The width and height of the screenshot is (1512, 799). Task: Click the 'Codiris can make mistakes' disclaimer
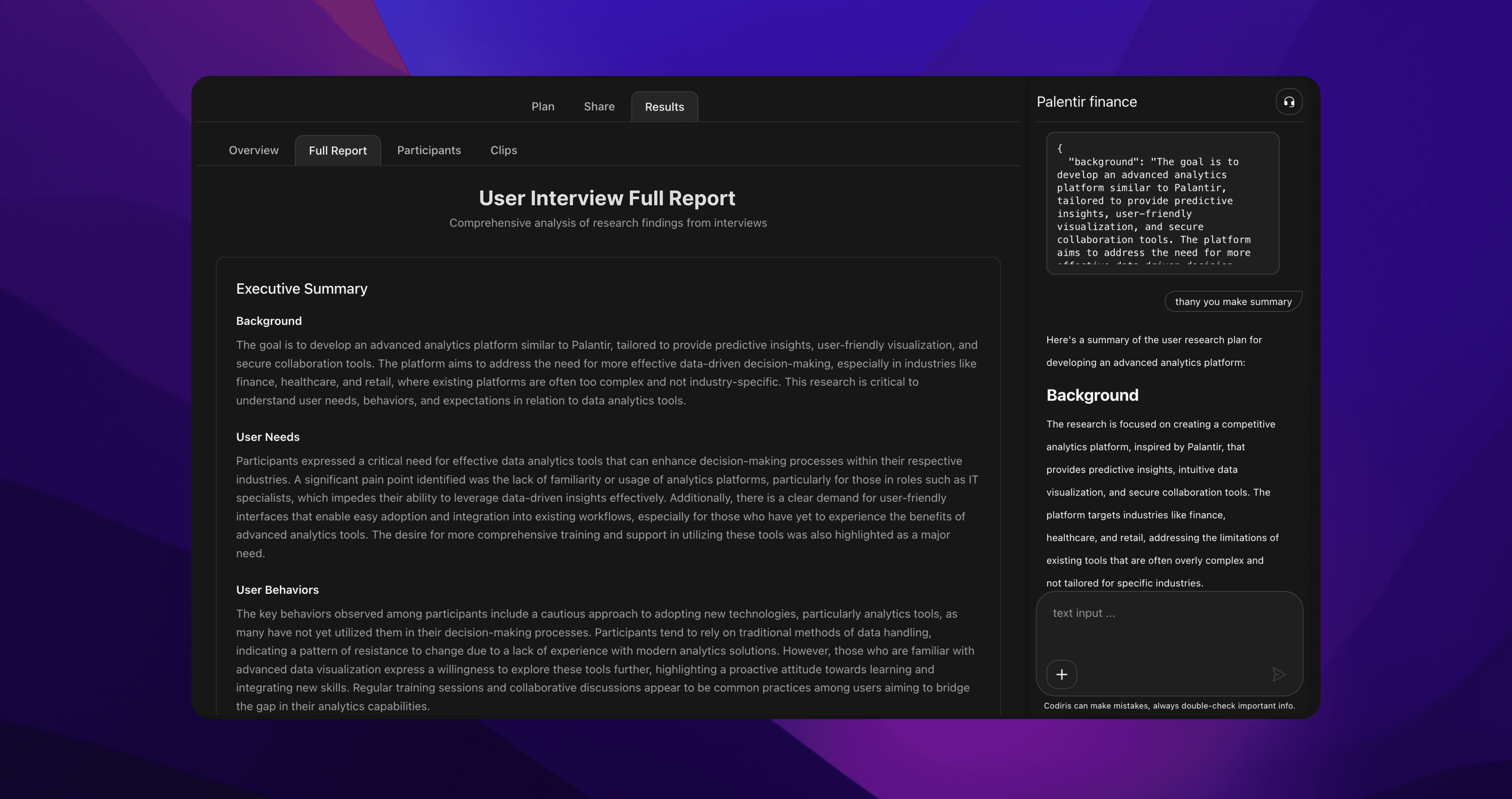(1169, 706)
